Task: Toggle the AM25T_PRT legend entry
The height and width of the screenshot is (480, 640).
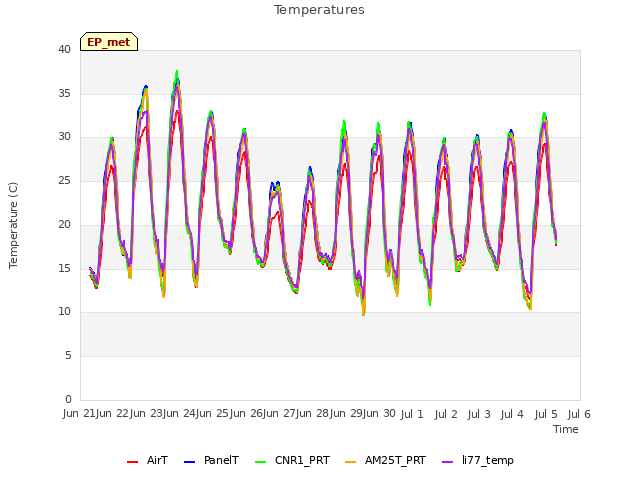Action: coord(385,461)
